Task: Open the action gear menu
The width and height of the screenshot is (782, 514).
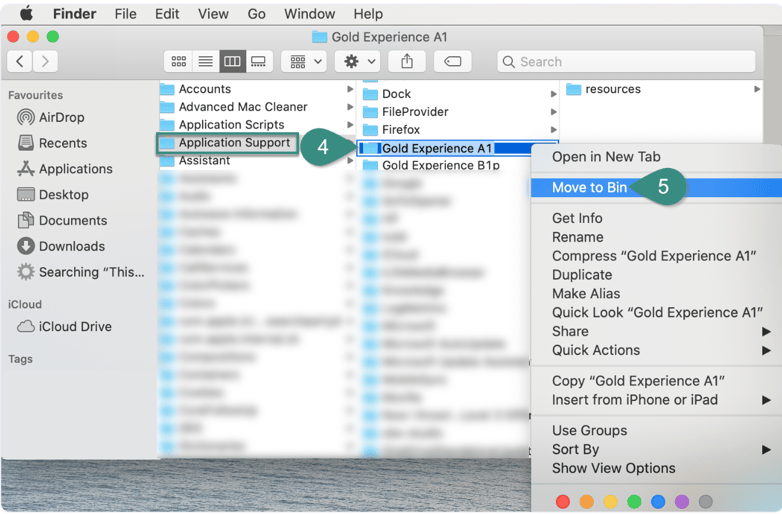Action: (358, 61)
